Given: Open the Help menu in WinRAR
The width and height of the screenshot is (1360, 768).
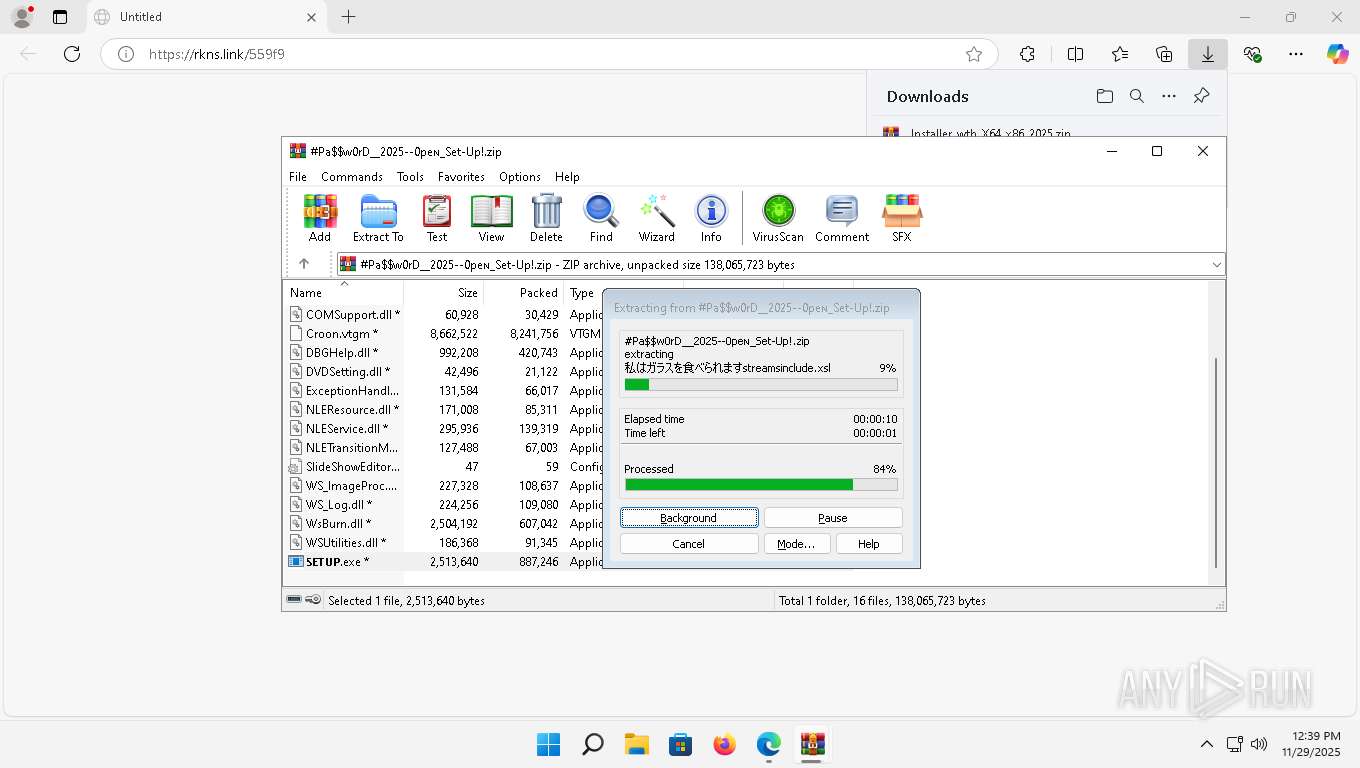Looking at the screenshot, I should pos(567,177).
